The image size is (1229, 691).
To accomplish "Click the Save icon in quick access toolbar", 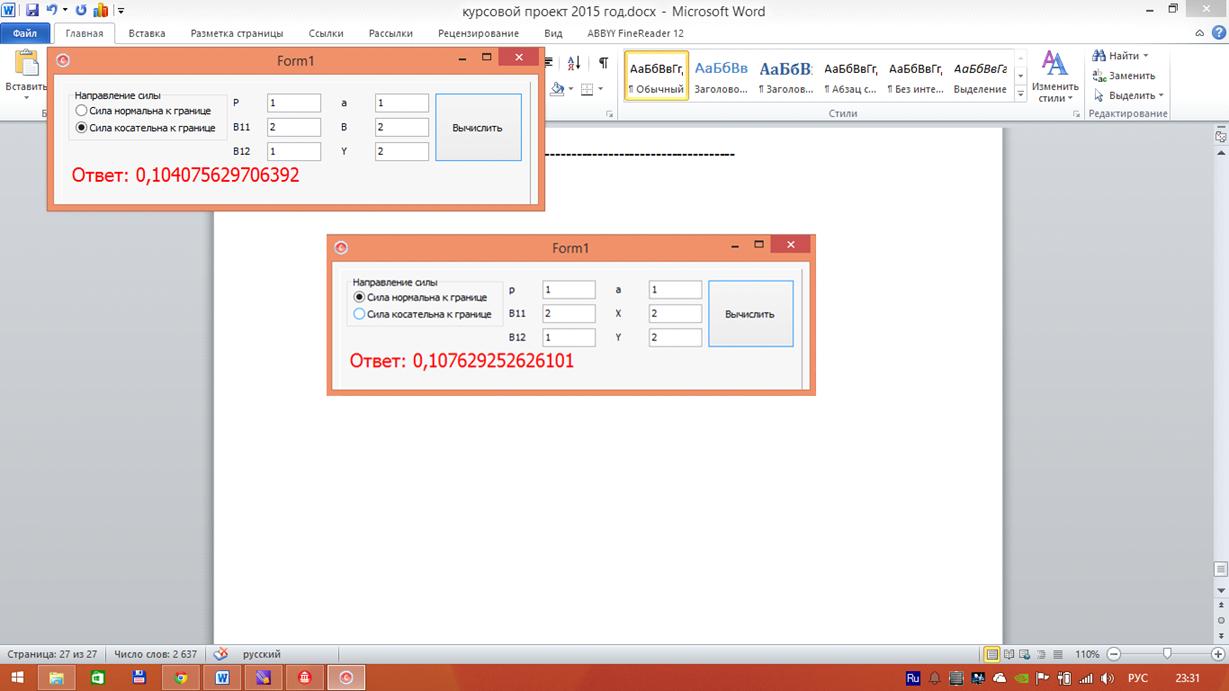I will point(32,11).
